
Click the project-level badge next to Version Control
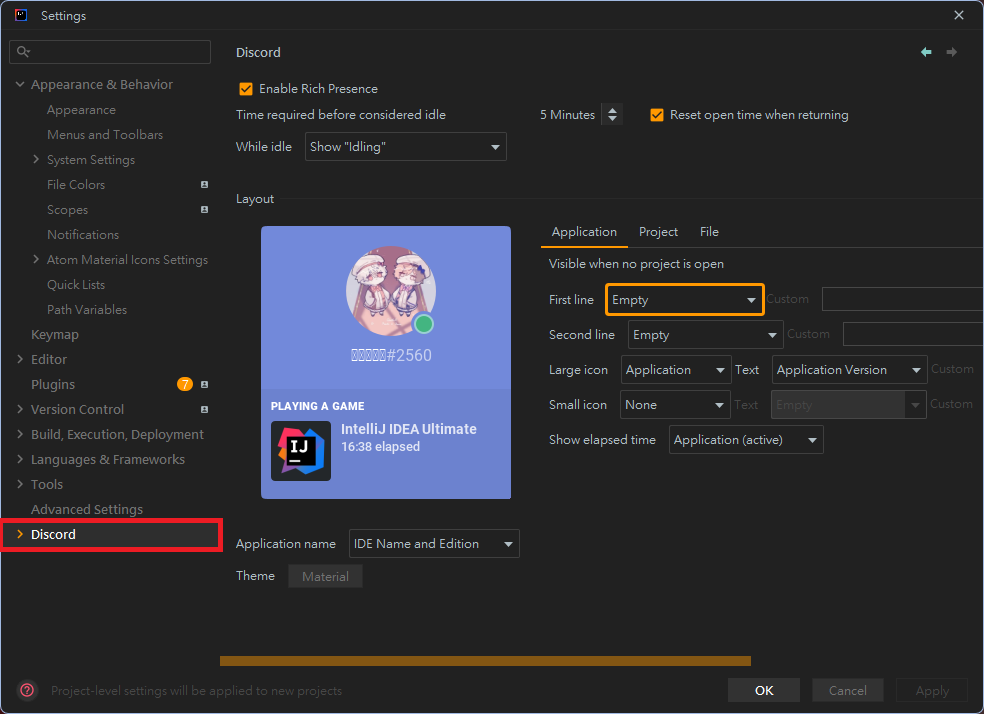click(x=204, y=409)
